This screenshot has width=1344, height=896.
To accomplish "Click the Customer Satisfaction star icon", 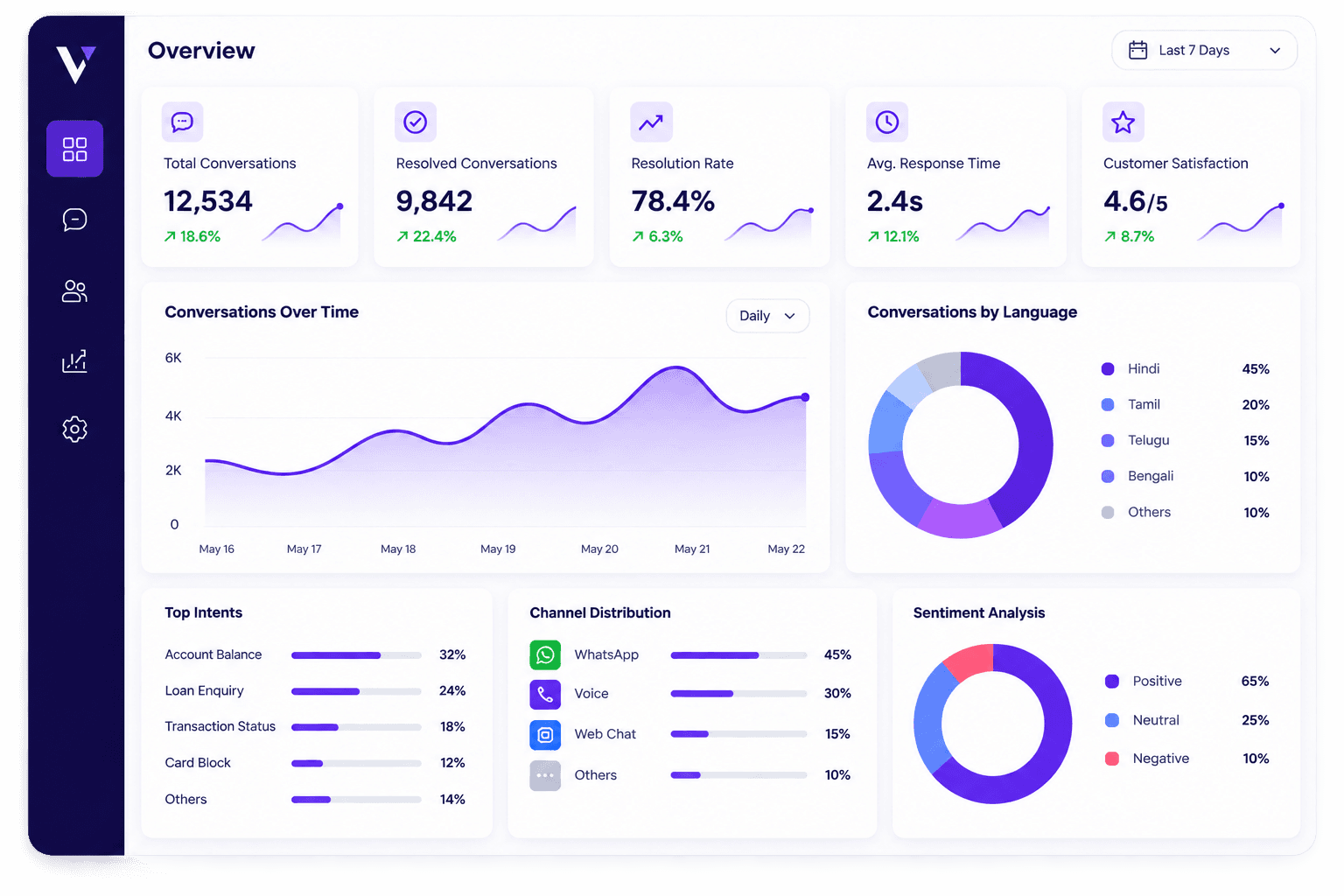I will coord(1123,122).
